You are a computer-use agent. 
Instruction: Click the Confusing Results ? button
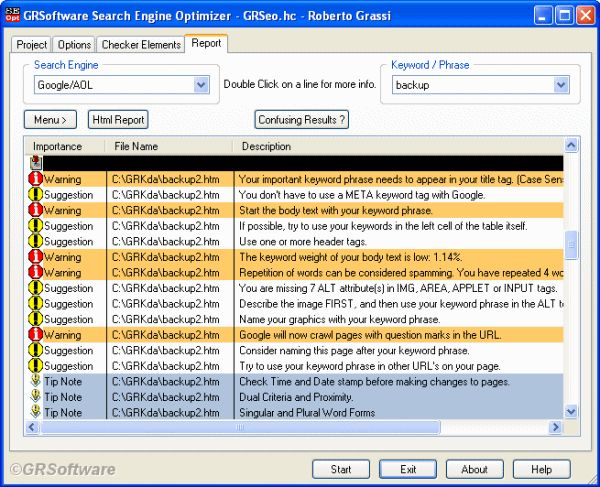coord(301,120)
